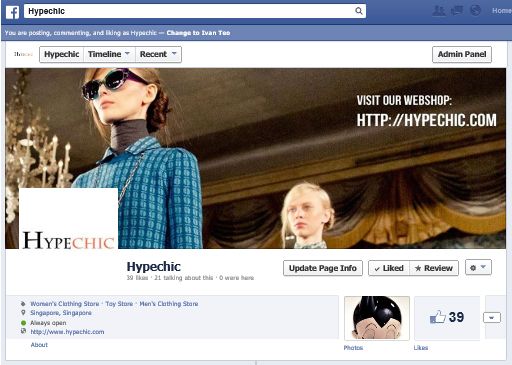Open the hypechic.com website link
Screen dimensions: 512x365
[x=67, y=332]
